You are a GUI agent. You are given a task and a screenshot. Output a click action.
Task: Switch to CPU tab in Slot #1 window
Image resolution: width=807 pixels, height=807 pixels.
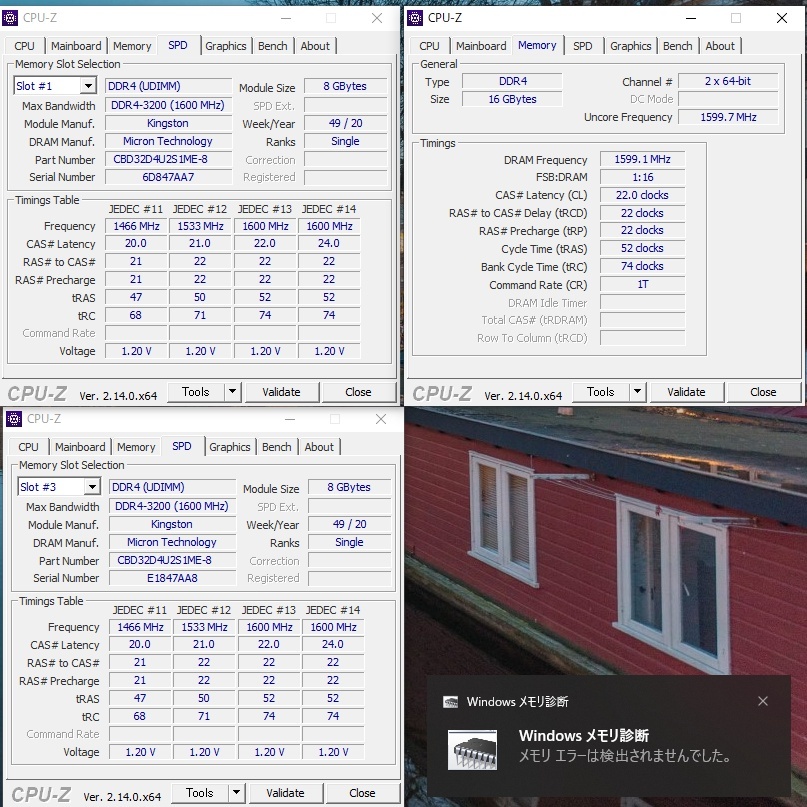tap(24, 46)
